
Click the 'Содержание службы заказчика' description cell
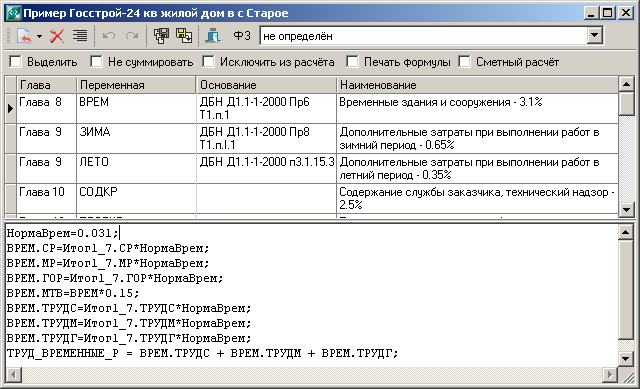pos(478,198)
